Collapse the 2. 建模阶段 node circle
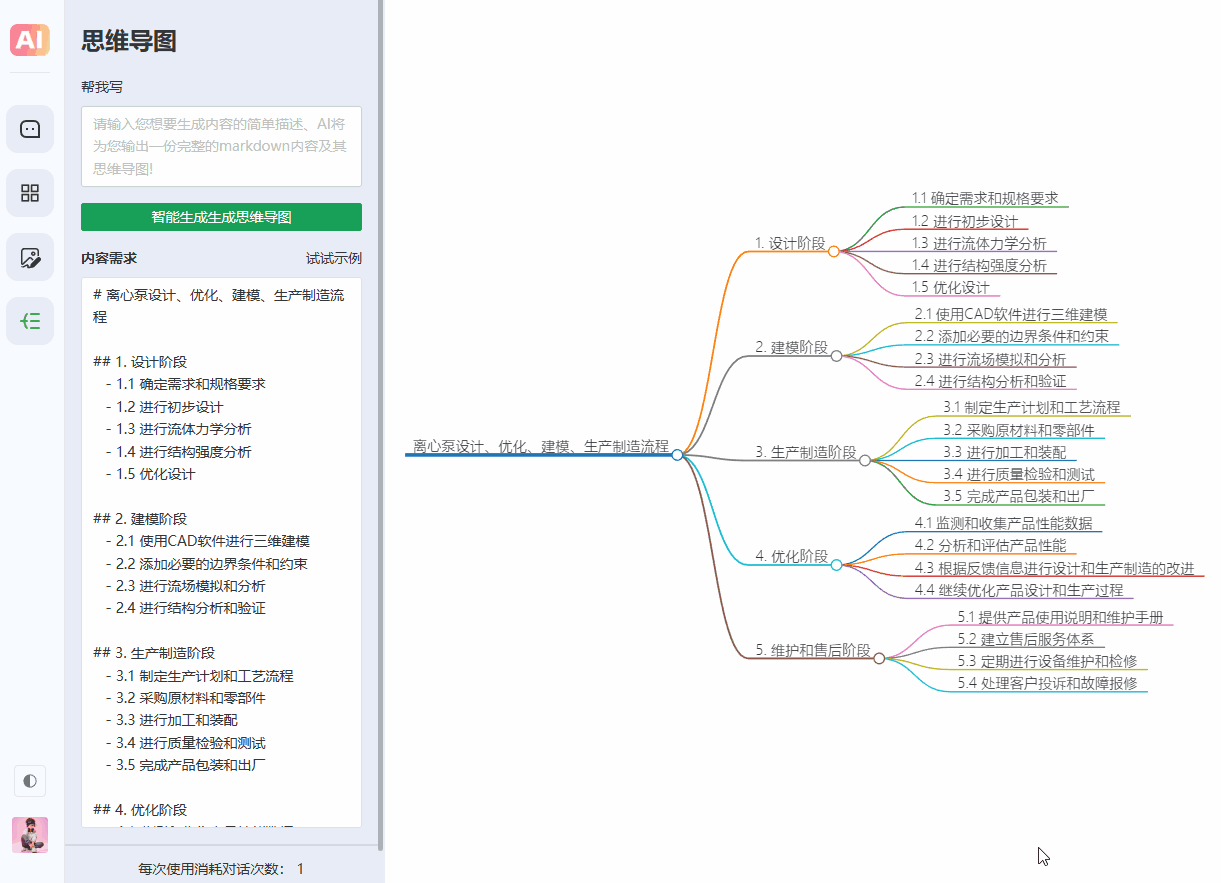Viewport: 1221px width, 883px height. [836, 356]
